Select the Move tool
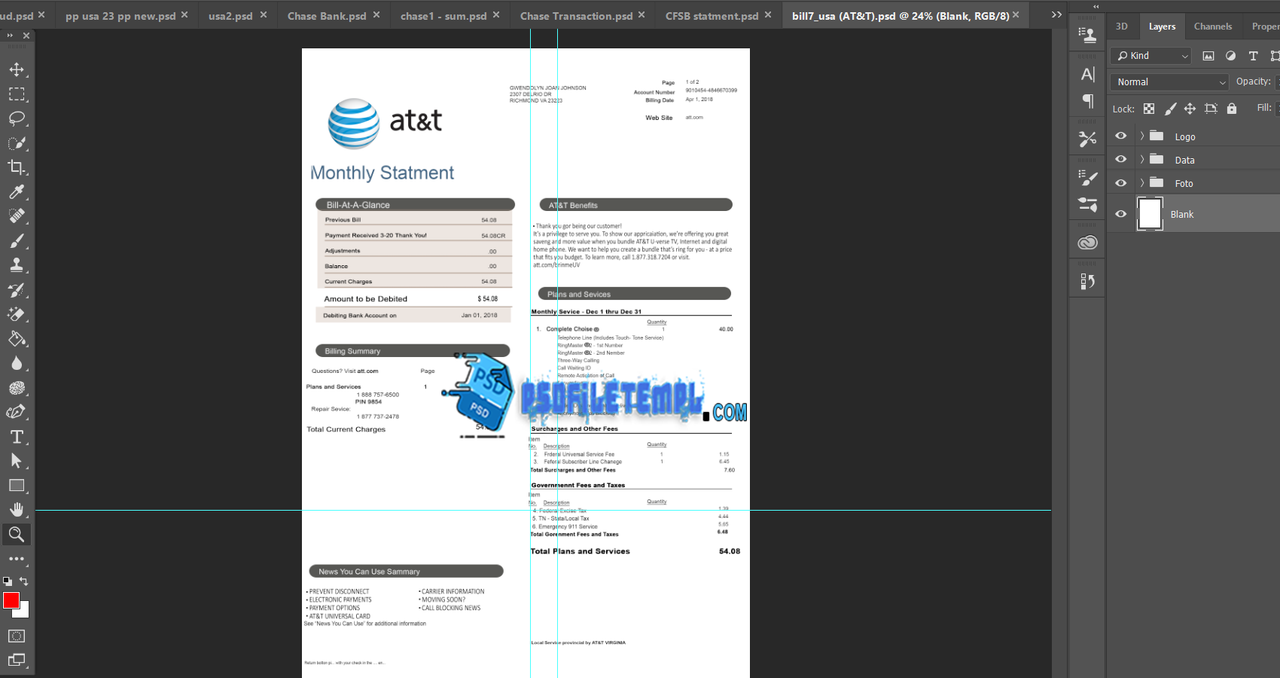Image resolution: width=1280 pixels, height=678 pixels. point(17,69)
